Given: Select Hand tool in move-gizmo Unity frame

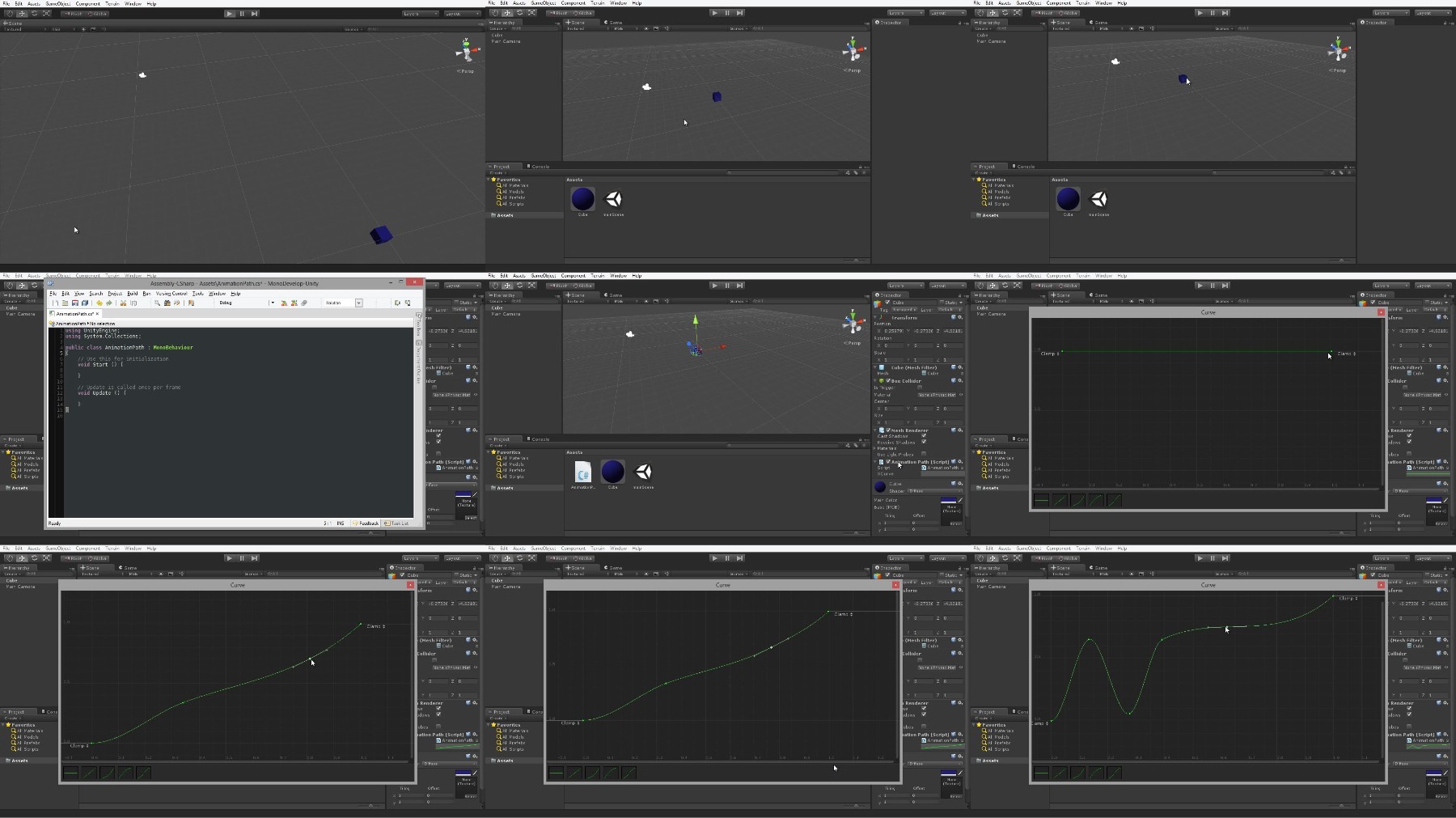Looking at the screenshot, I should 495,286.
